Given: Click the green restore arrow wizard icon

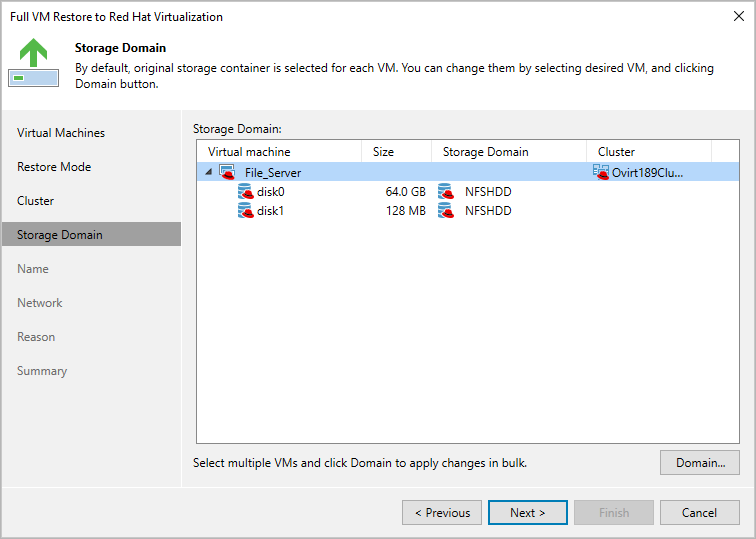Looking at the screenshot, I should [34, 63].
